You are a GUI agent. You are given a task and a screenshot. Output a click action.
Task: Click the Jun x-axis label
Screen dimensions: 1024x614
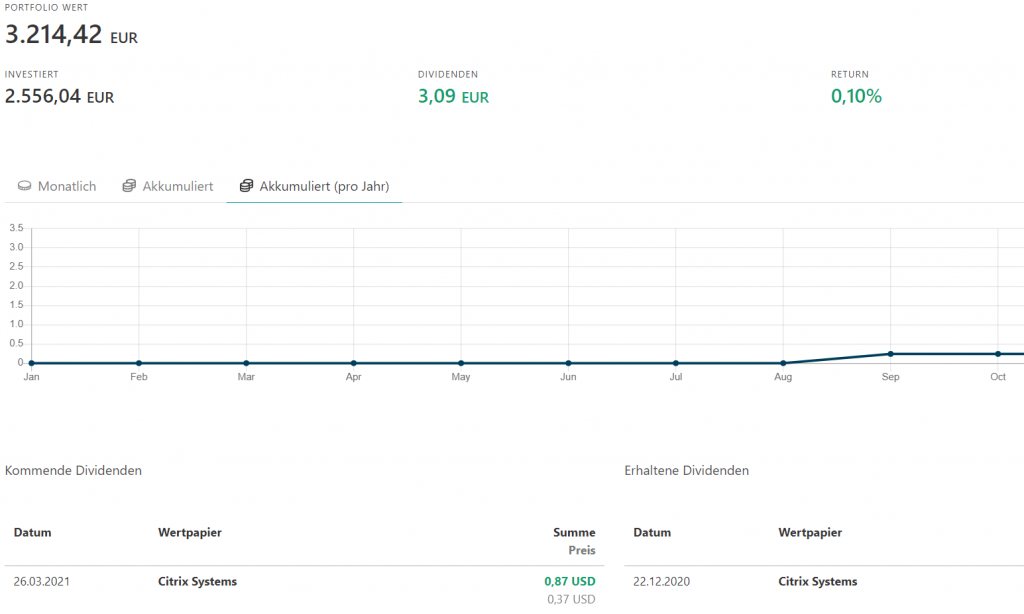(x=568, y=377)
